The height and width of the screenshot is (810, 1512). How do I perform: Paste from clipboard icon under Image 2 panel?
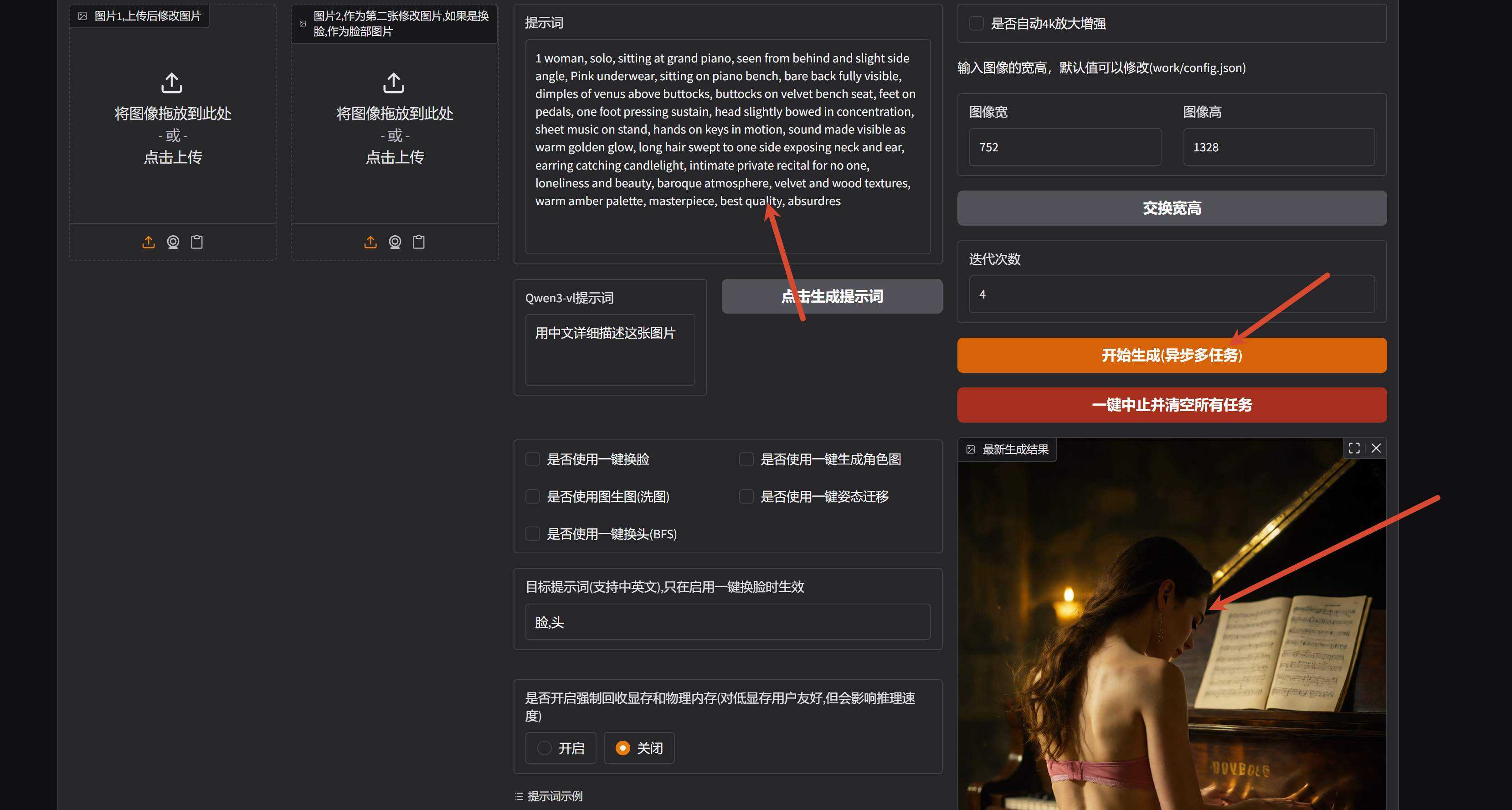[418, 242]
